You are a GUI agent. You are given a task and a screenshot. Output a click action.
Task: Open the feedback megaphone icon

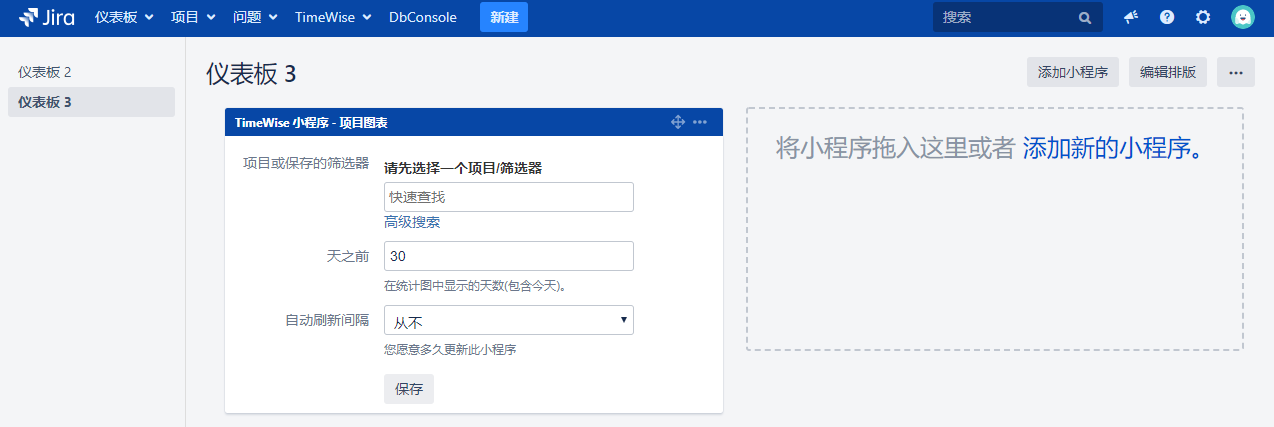(x=1131, y=17)
